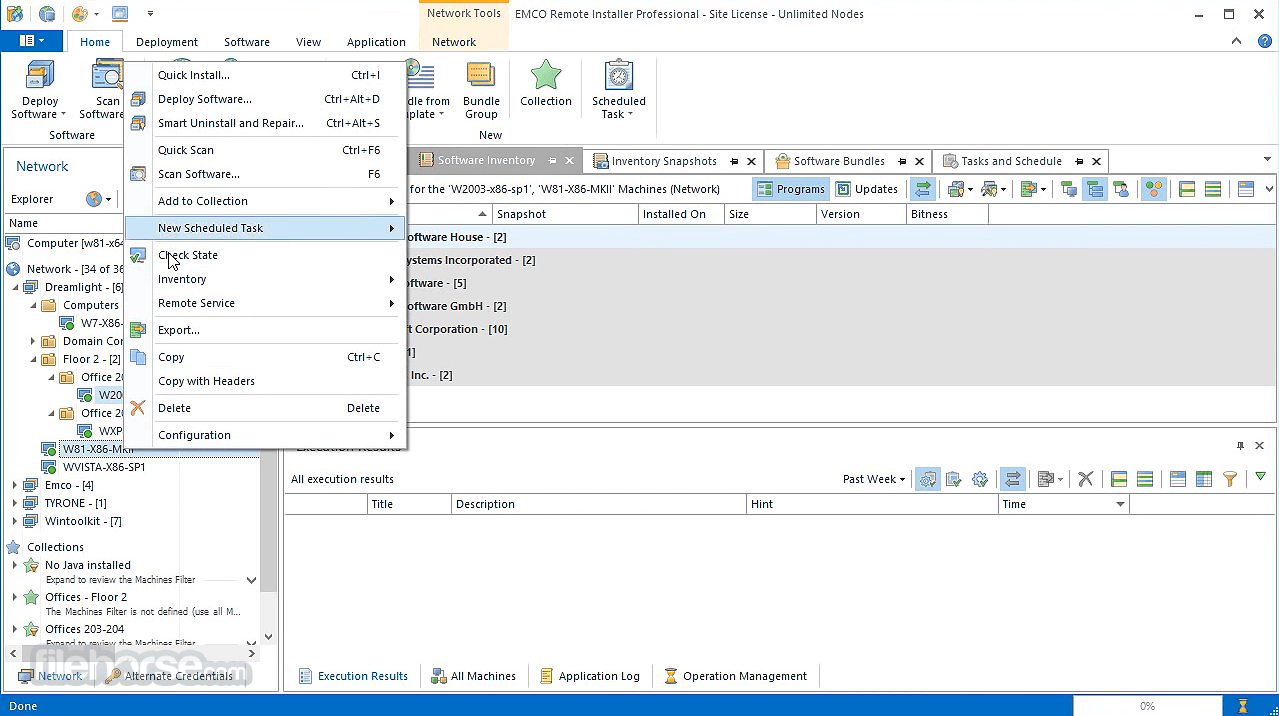Click the globe icon beside Explorer label

[x=94, y=199]
